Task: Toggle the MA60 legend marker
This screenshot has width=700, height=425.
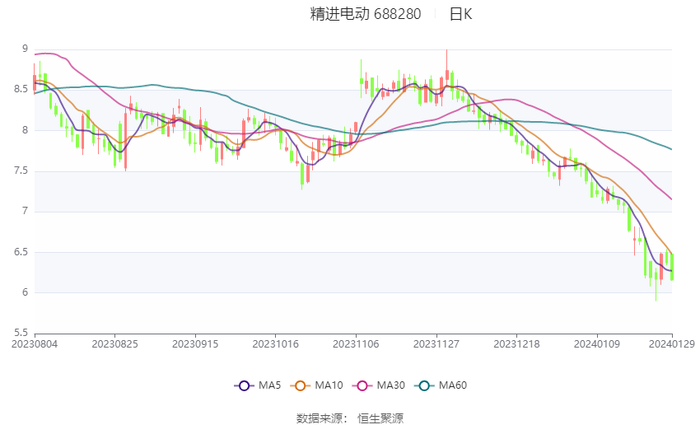Action: tap(425, 386)
